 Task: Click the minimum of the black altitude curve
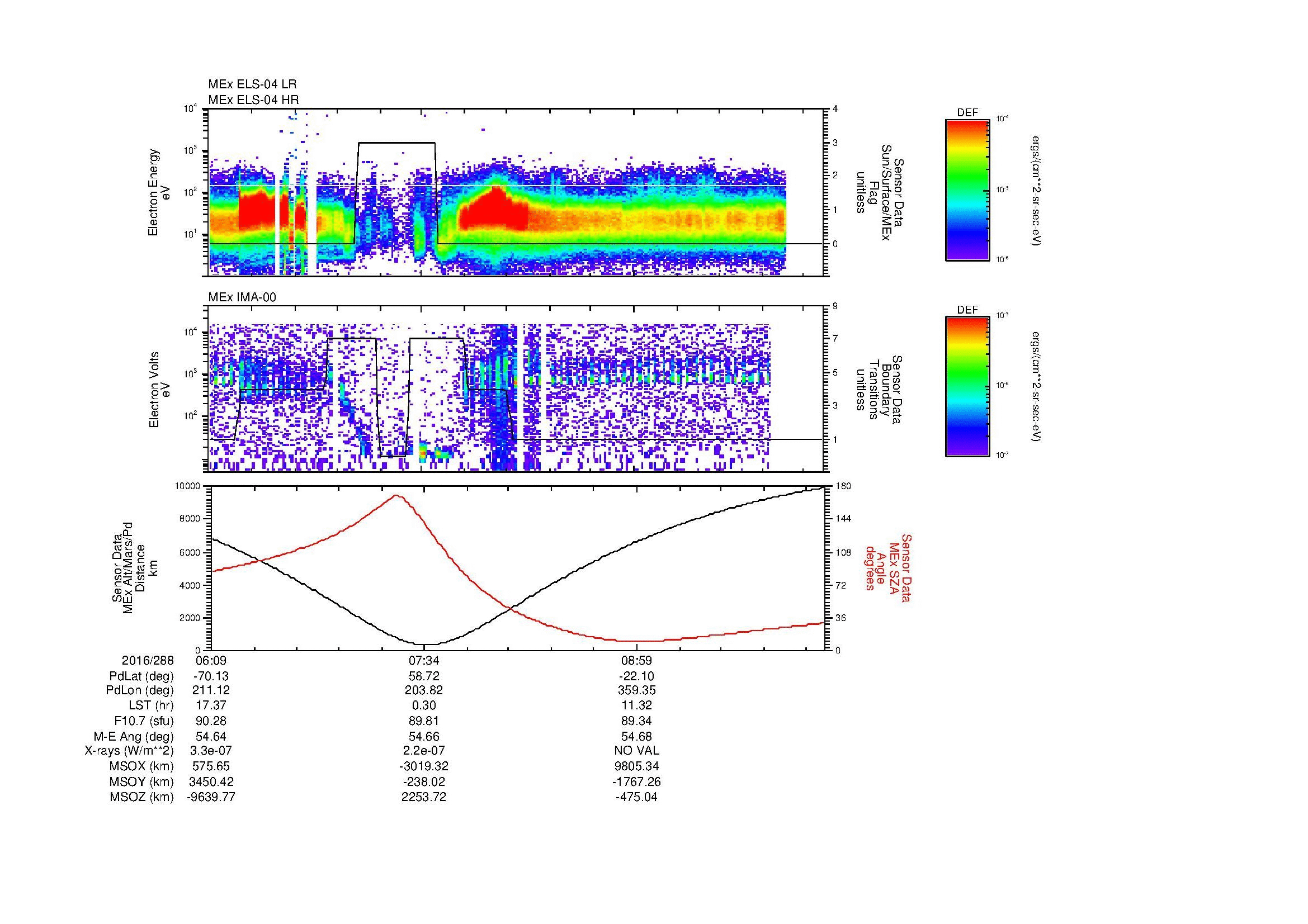pos(428,645)
